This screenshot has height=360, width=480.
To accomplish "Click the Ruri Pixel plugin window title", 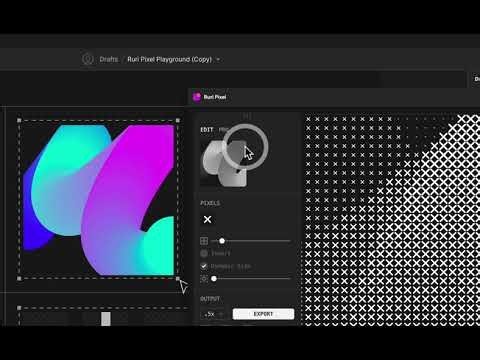I will point(215,97).
